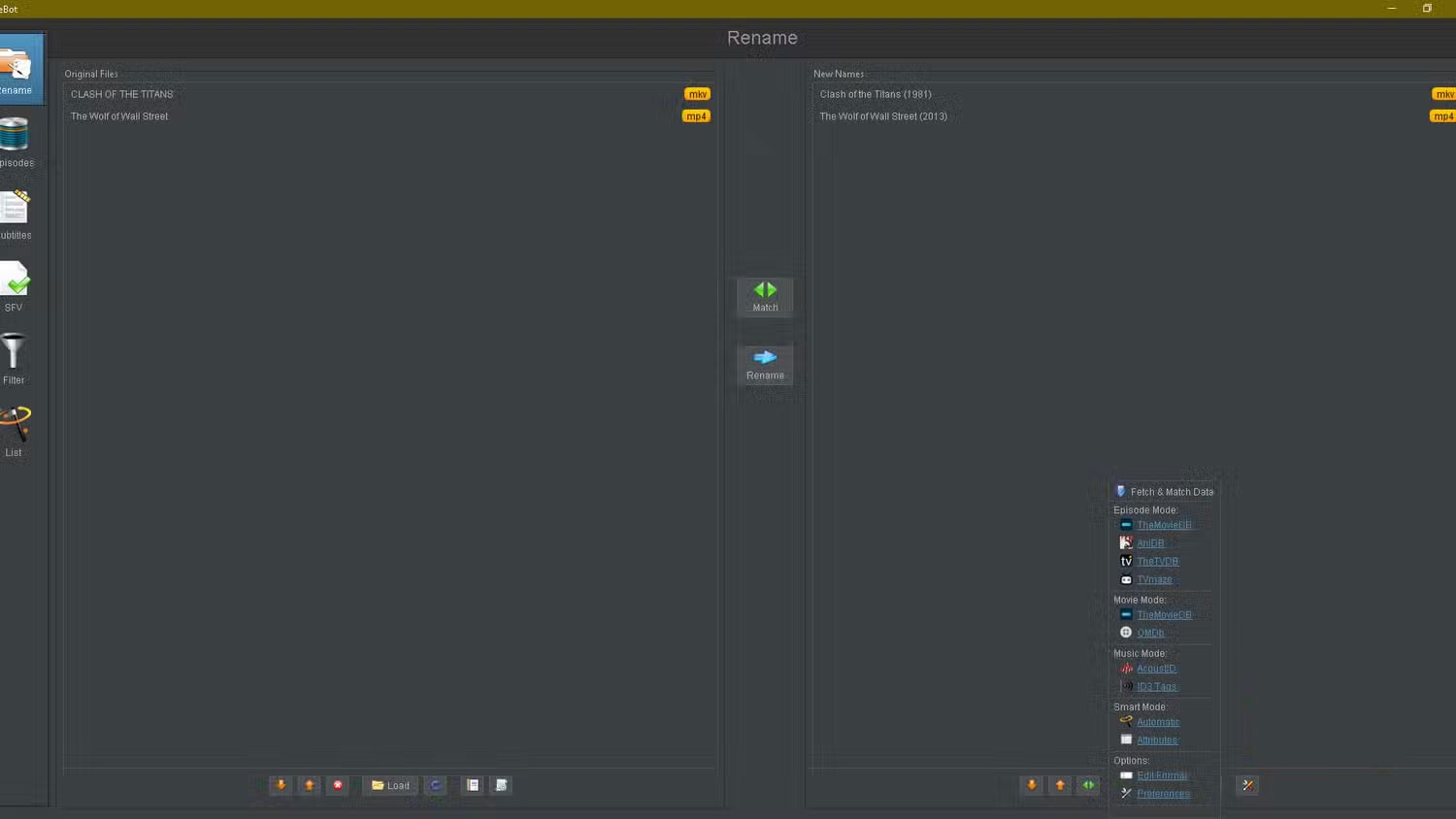
Task: Click the wrench tools icon below New Names
Action: point(1247,785)
